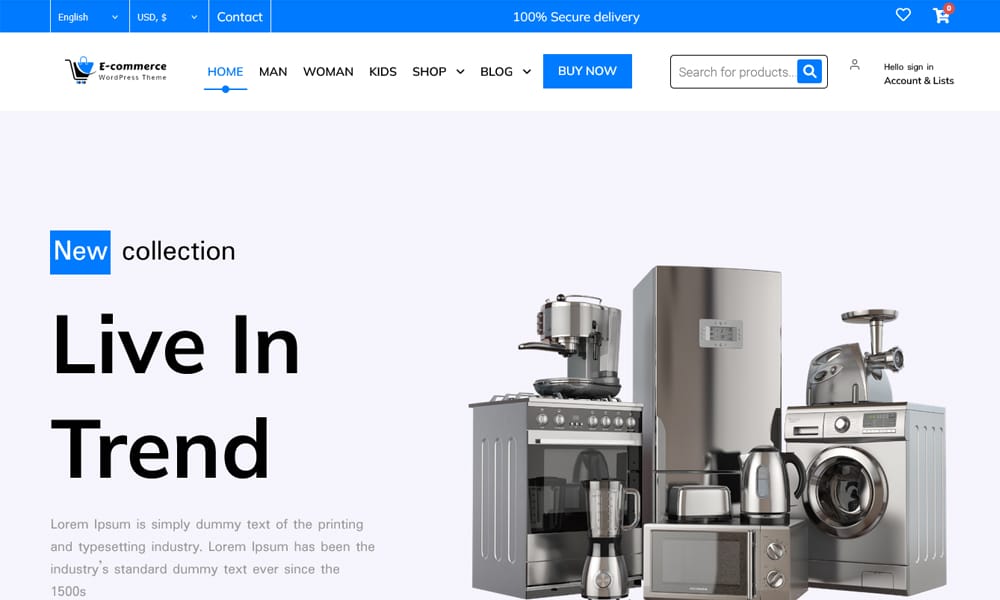Open the Contact page

click(239, 16)
